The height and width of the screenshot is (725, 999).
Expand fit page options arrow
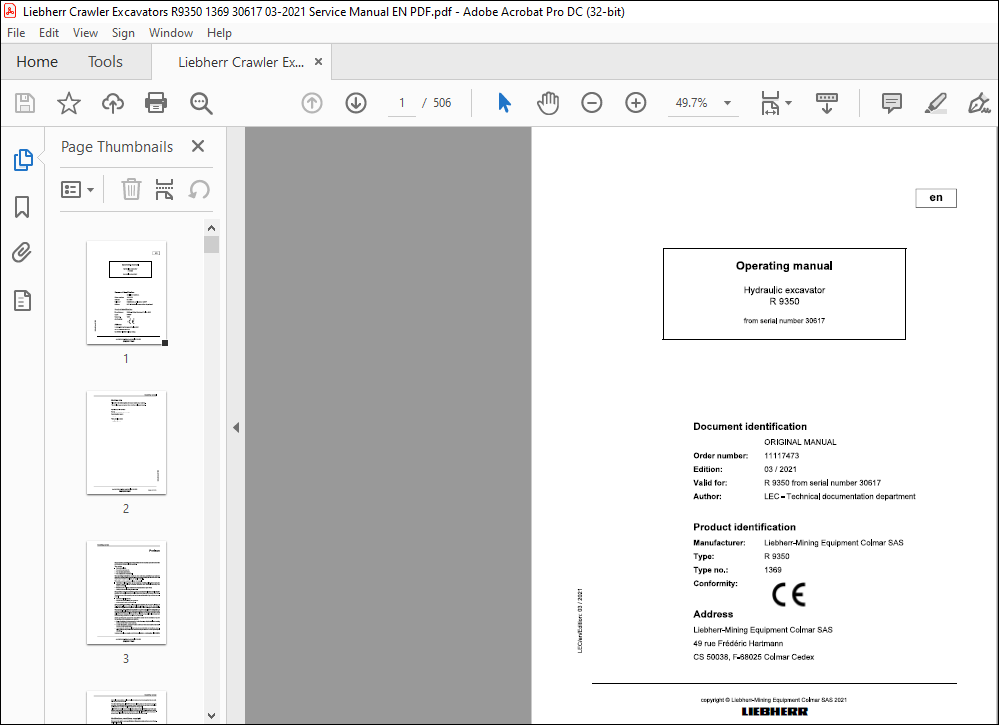(x=788, y=103)
